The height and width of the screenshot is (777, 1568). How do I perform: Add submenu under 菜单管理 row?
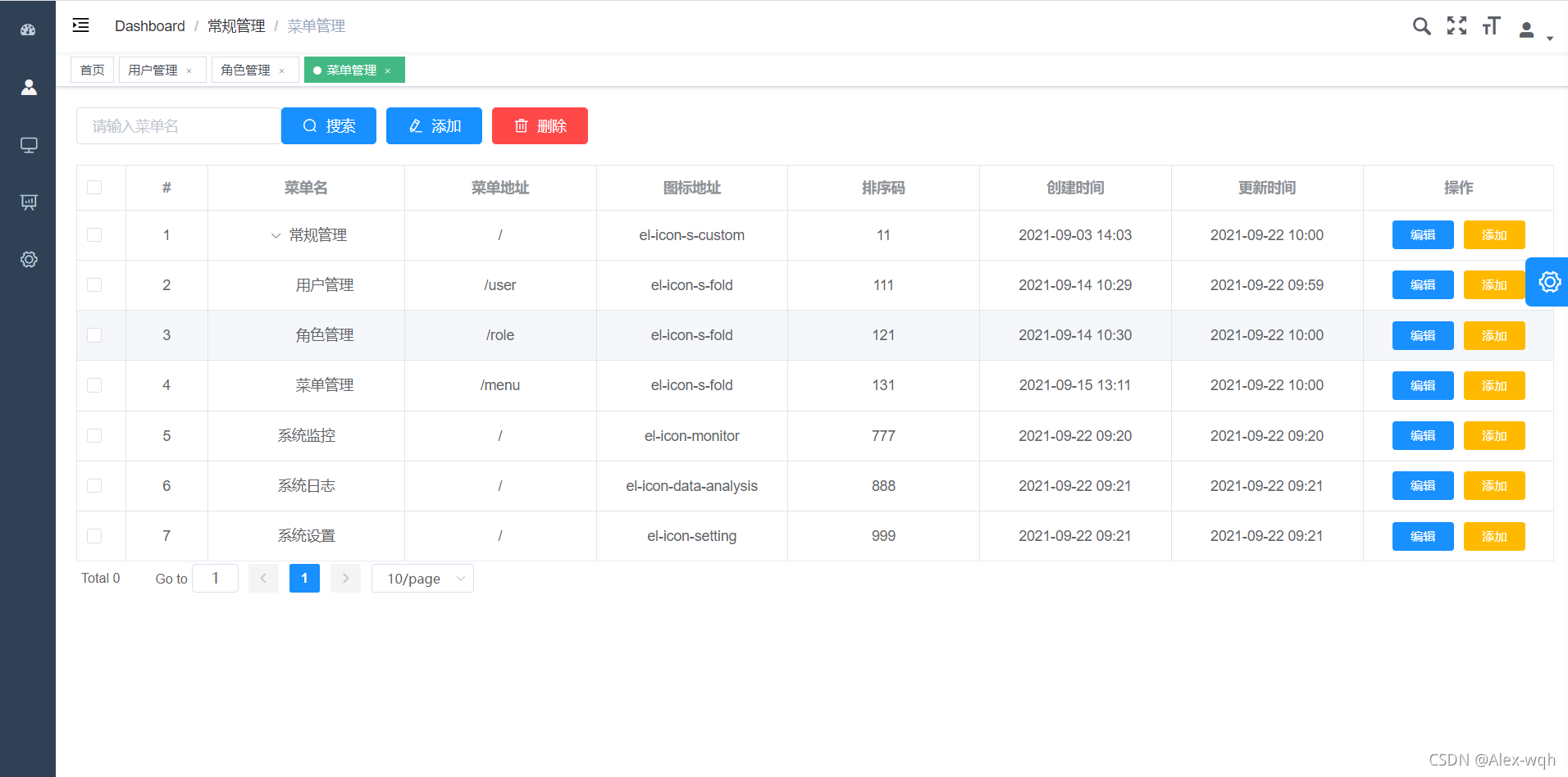point(1494,386)
